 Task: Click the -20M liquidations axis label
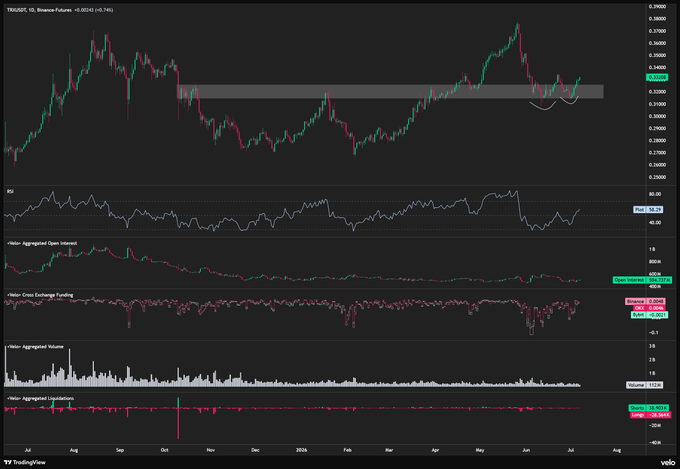[x=655, y=426]
